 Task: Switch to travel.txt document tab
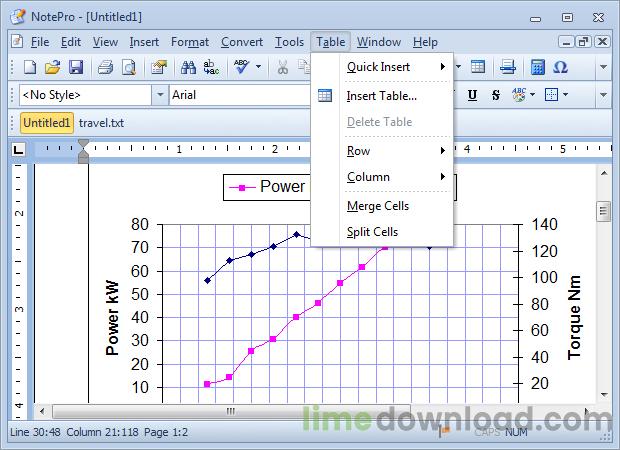(x=101, y=123)
